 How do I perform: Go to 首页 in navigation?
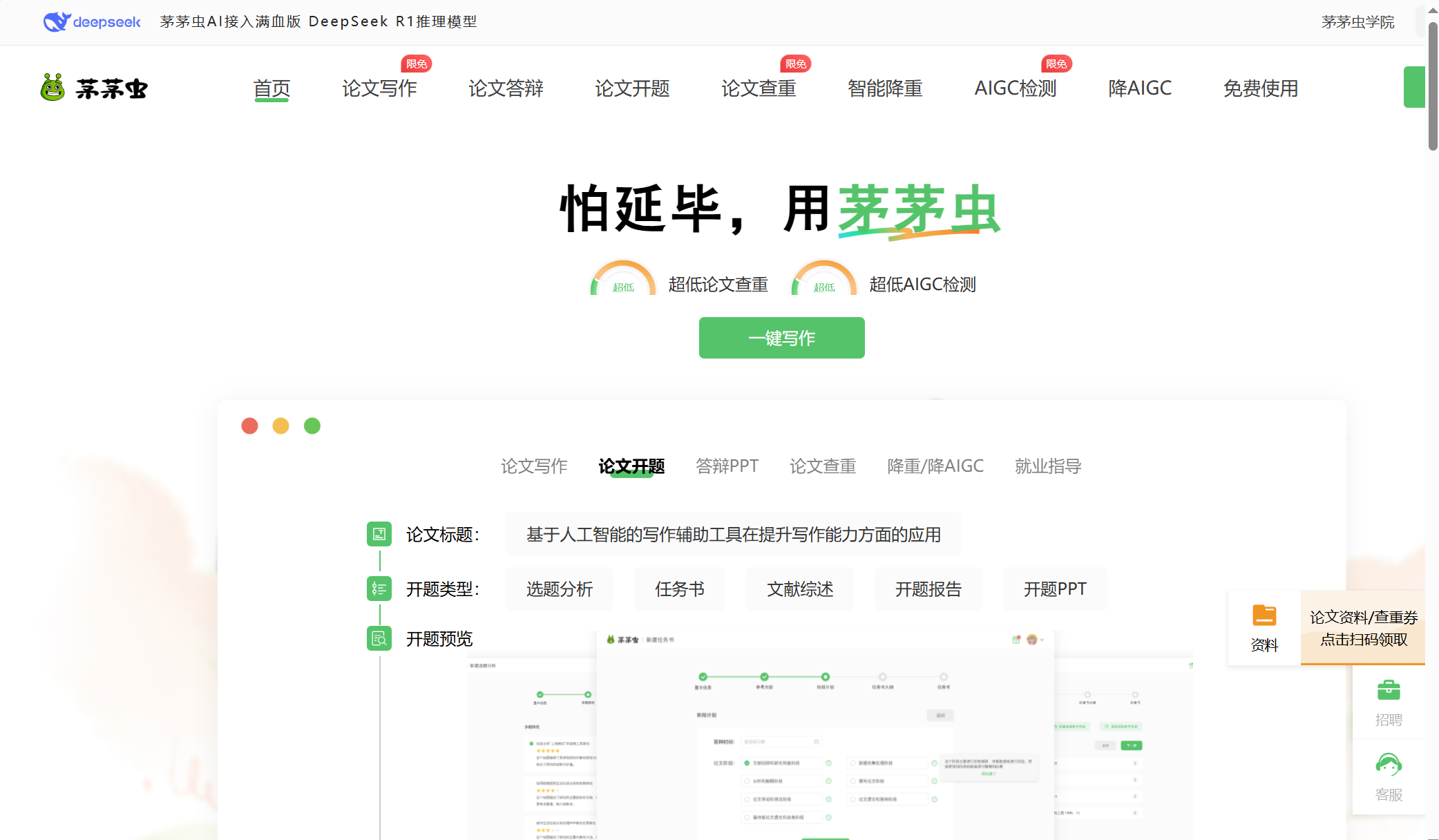point(271,88)
